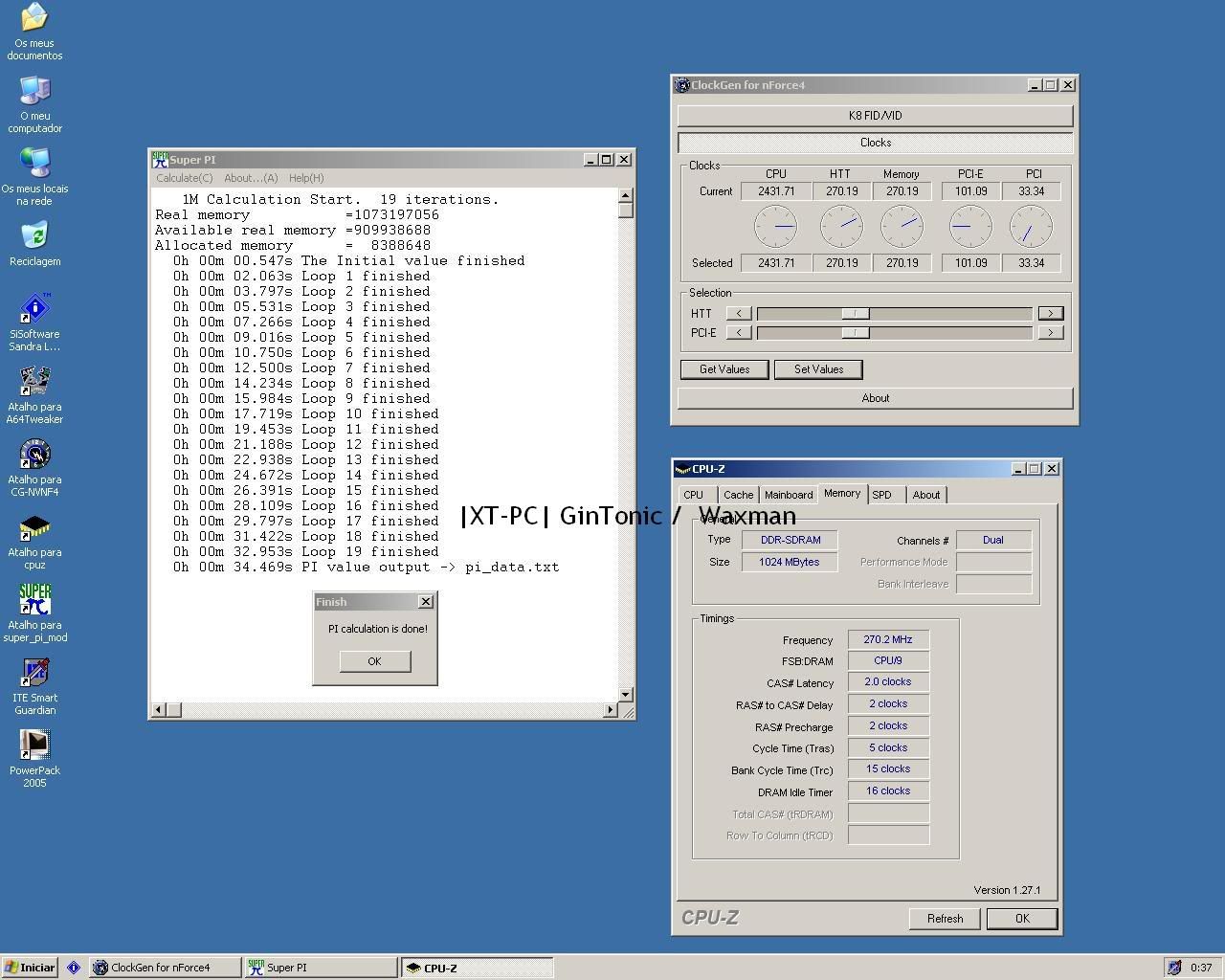Click OK in the Finish dialog
This screenshot has height=980, width=1225.
click(375, 661)
